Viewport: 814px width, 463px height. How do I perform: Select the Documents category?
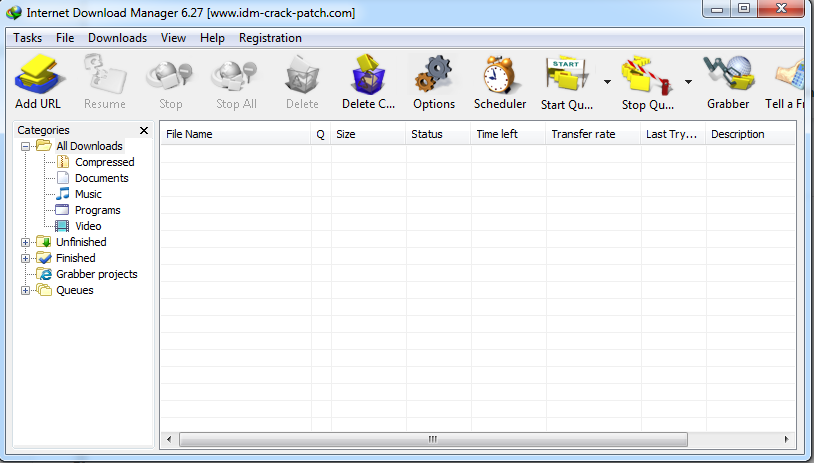102,179
